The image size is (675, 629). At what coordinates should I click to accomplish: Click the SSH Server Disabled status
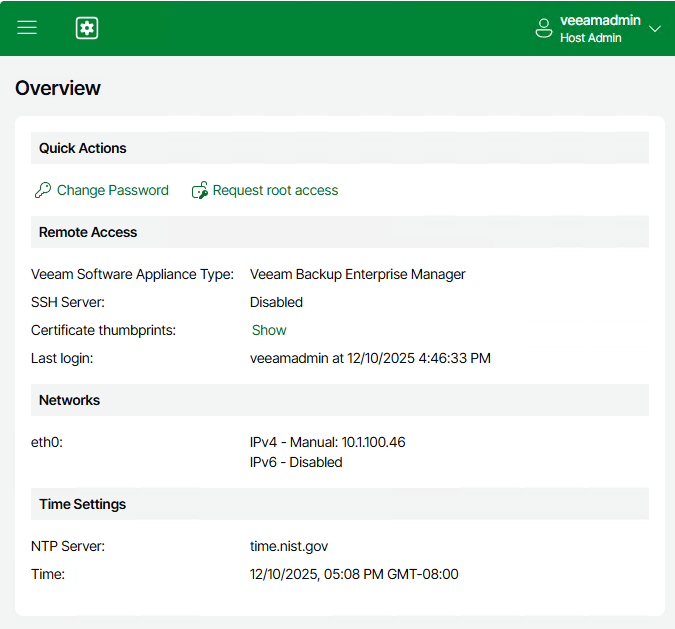pos(276,302)
